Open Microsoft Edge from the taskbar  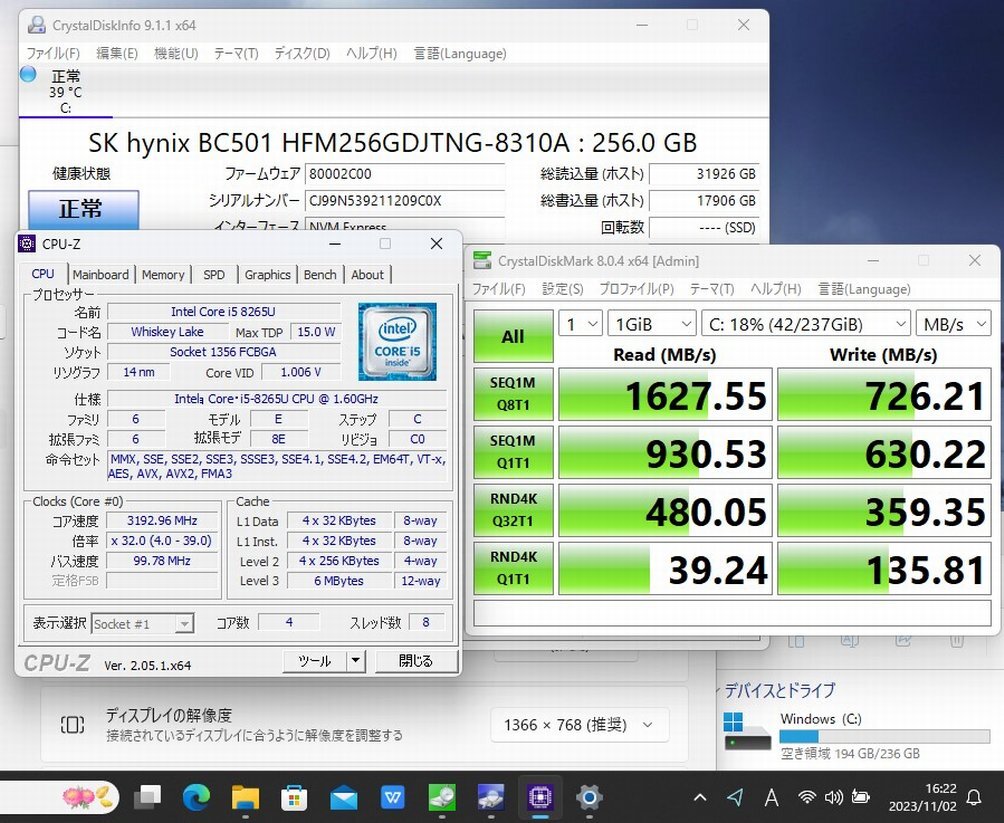197,797
